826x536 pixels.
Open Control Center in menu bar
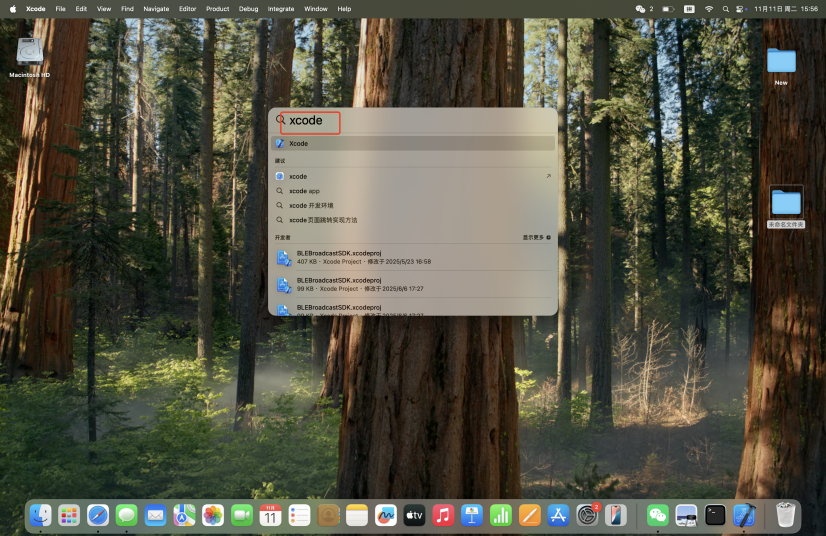pyautogui.click(x=741, y=9)
